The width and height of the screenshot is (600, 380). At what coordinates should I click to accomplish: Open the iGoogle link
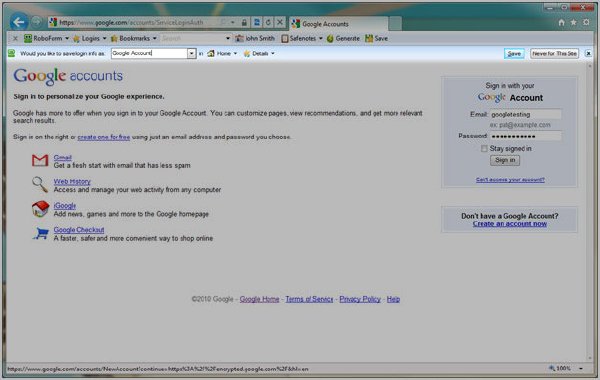[65, 205]
